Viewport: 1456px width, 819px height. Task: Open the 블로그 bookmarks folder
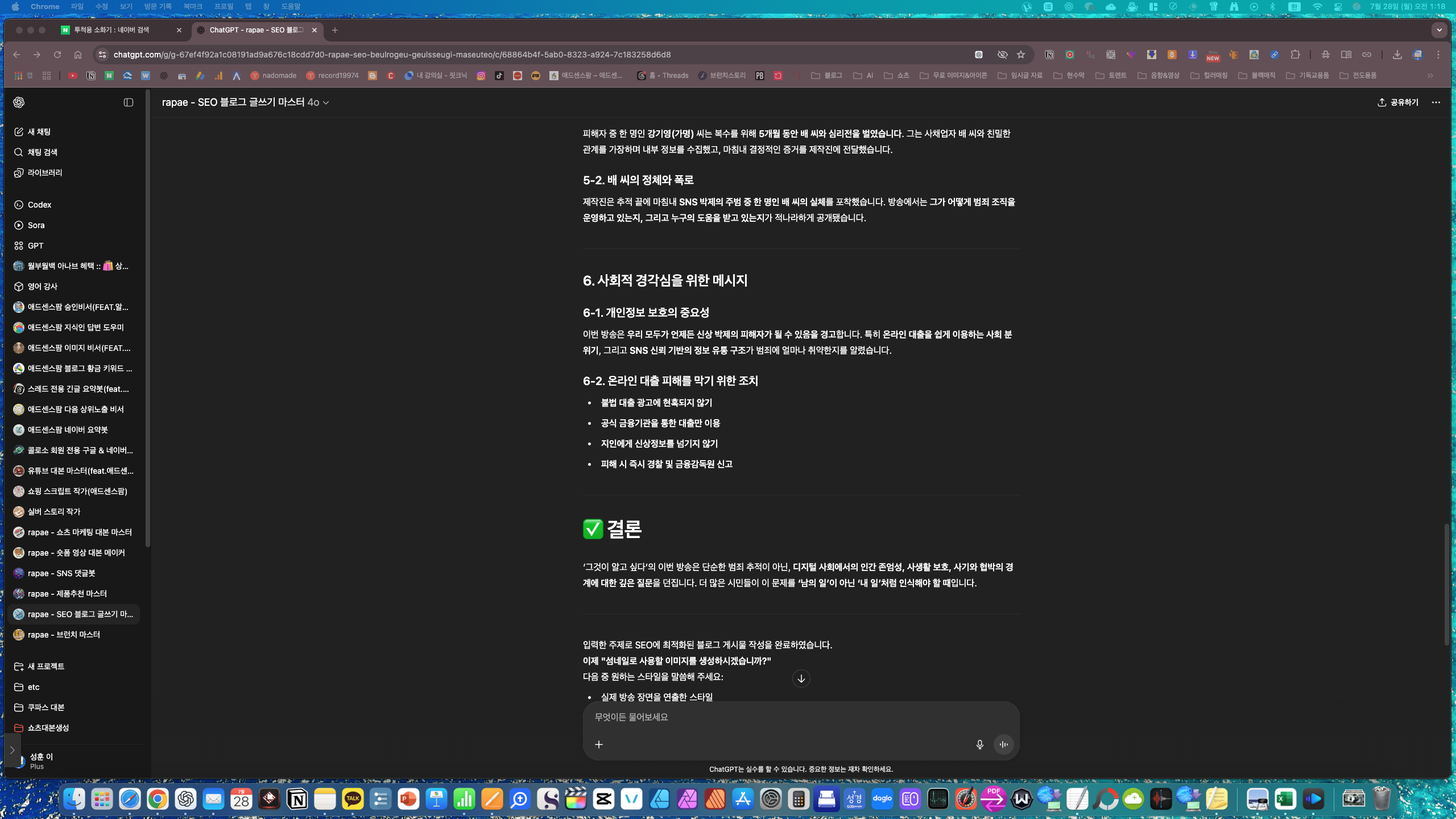click(826, 76)
